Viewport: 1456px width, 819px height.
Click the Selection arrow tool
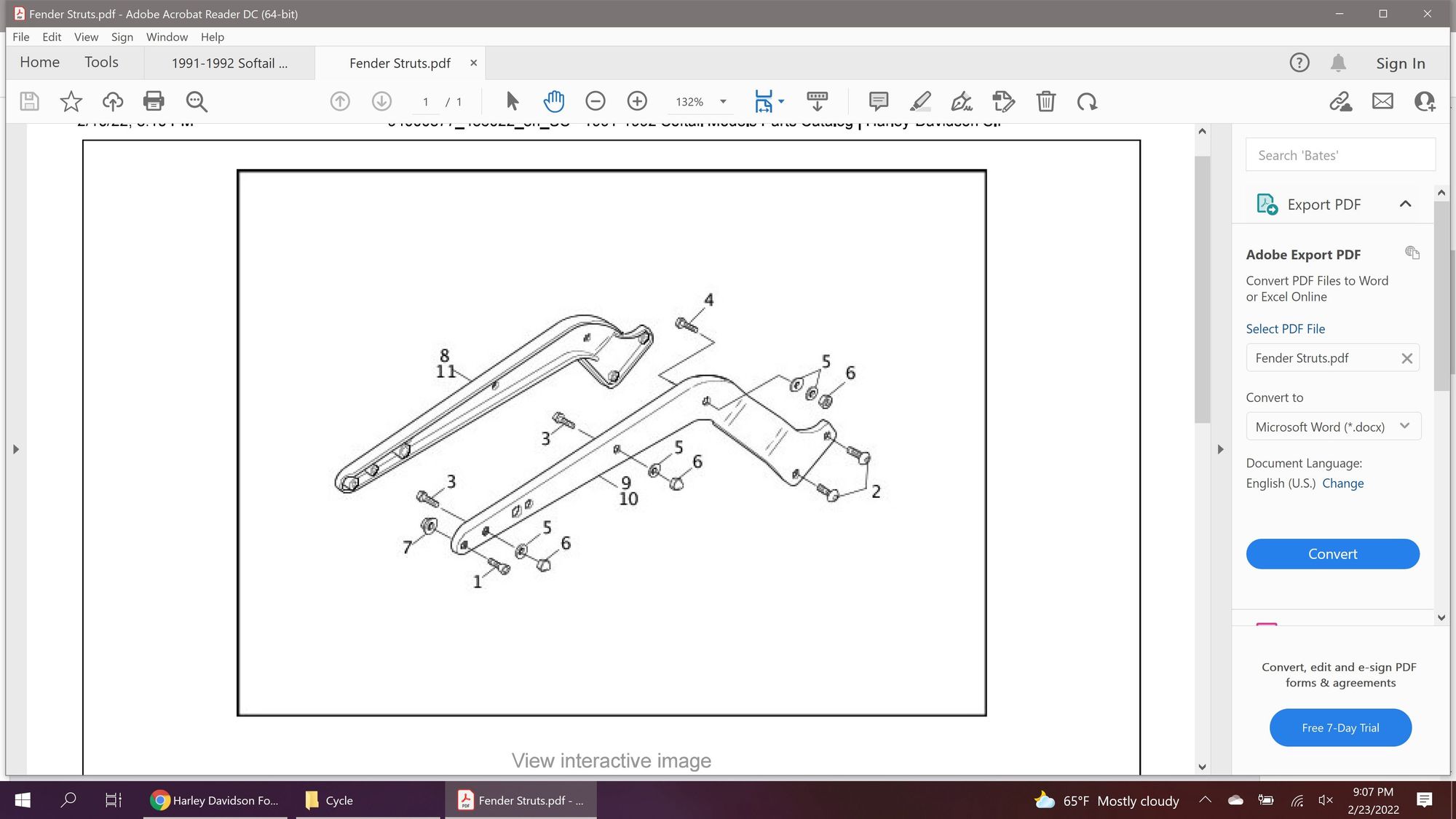(x=512, y=101)
